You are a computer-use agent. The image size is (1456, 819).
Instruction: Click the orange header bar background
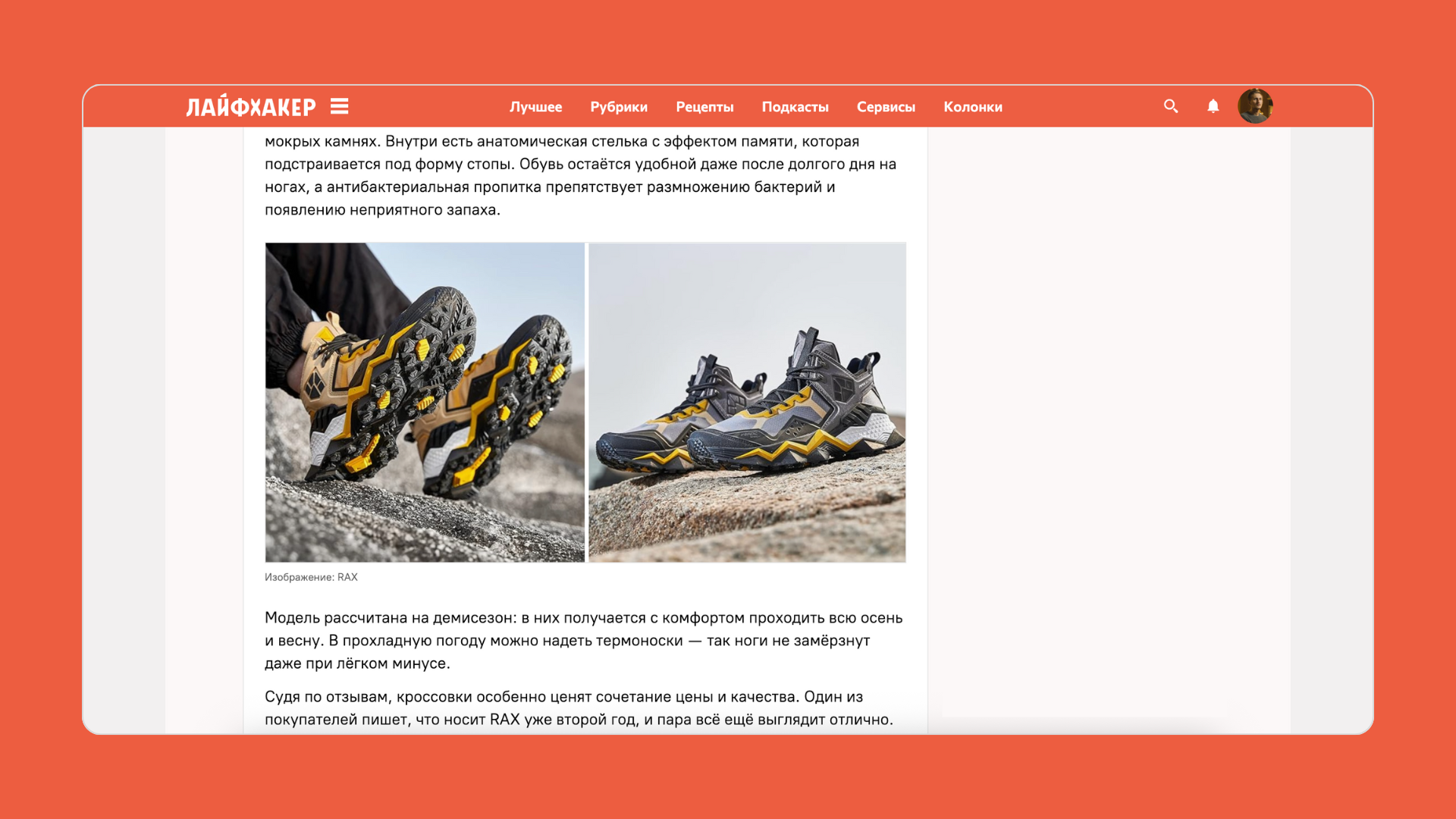point(1077,106)
